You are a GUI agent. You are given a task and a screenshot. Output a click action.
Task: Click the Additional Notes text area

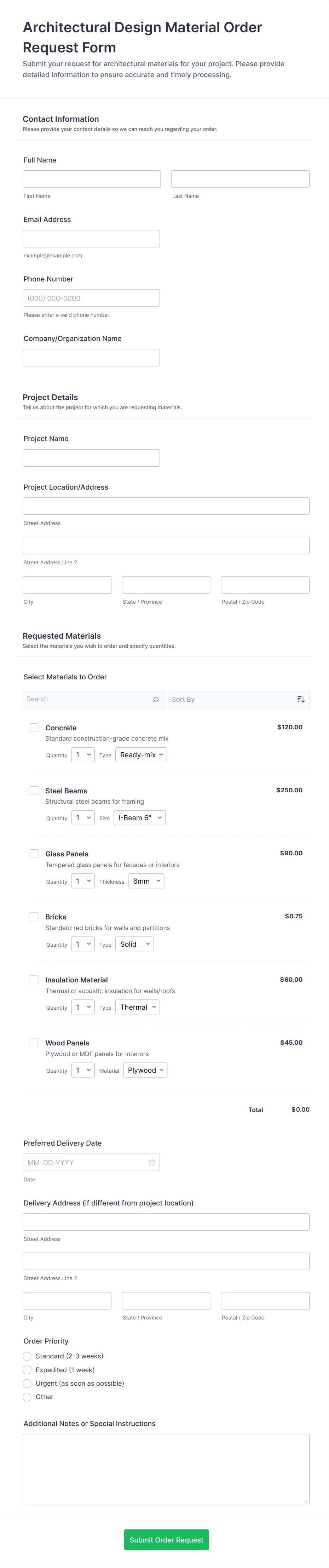(x=166, y=1469)
